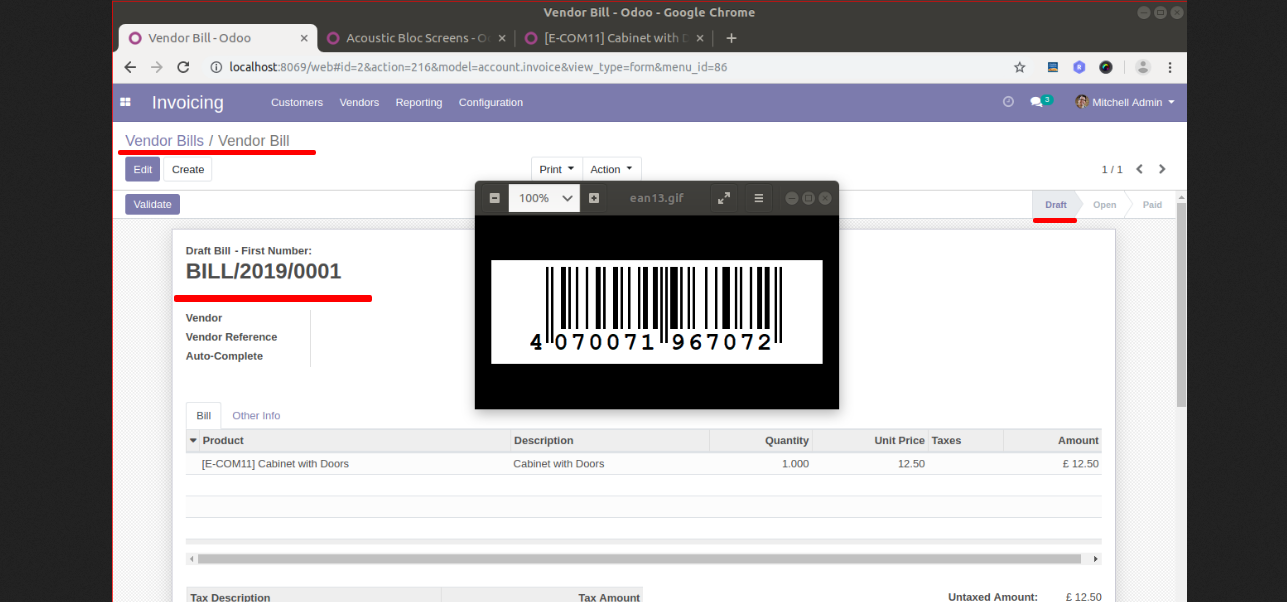
Task: Click the scroll-right arrow of invoice lines
Action: click(x=1096, y=559)
